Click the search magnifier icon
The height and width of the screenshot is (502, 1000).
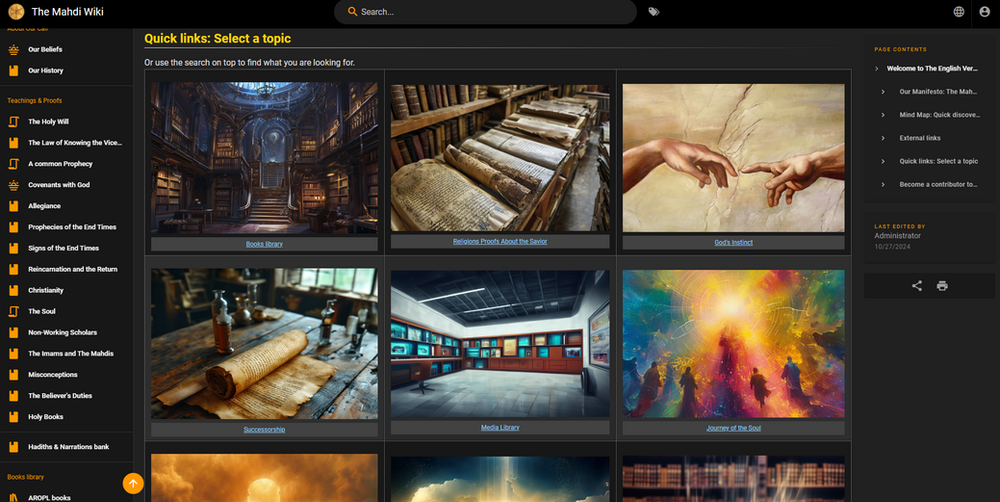coord(352,11)
